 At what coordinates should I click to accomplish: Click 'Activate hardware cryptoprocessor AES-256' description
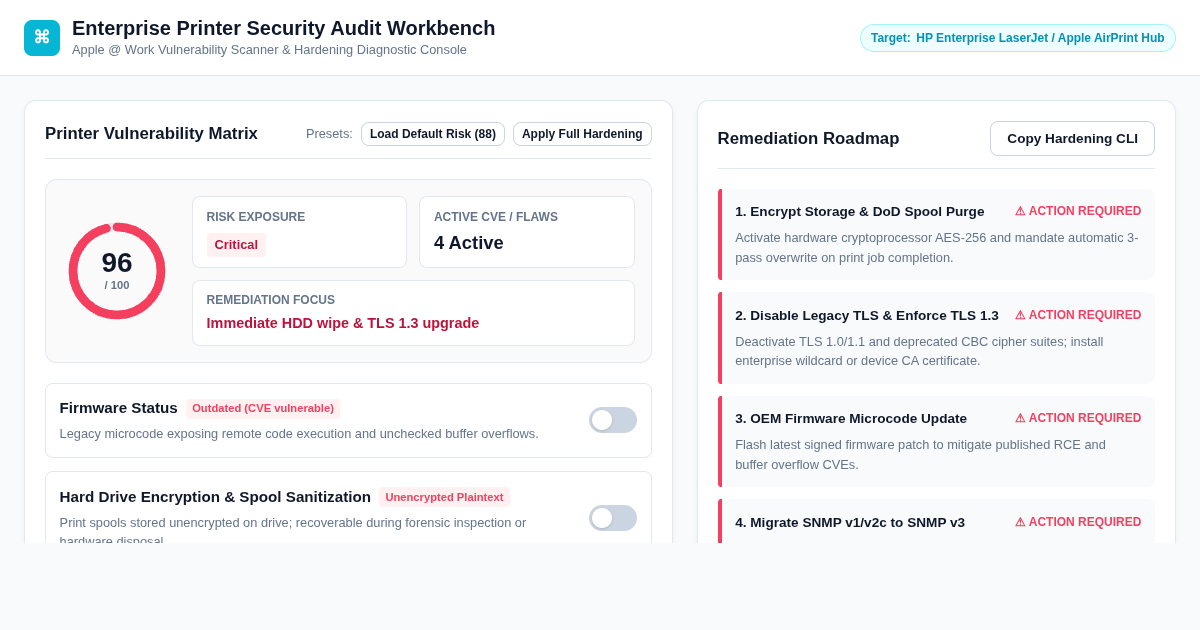pyautogui.click(x=937, y=247)
